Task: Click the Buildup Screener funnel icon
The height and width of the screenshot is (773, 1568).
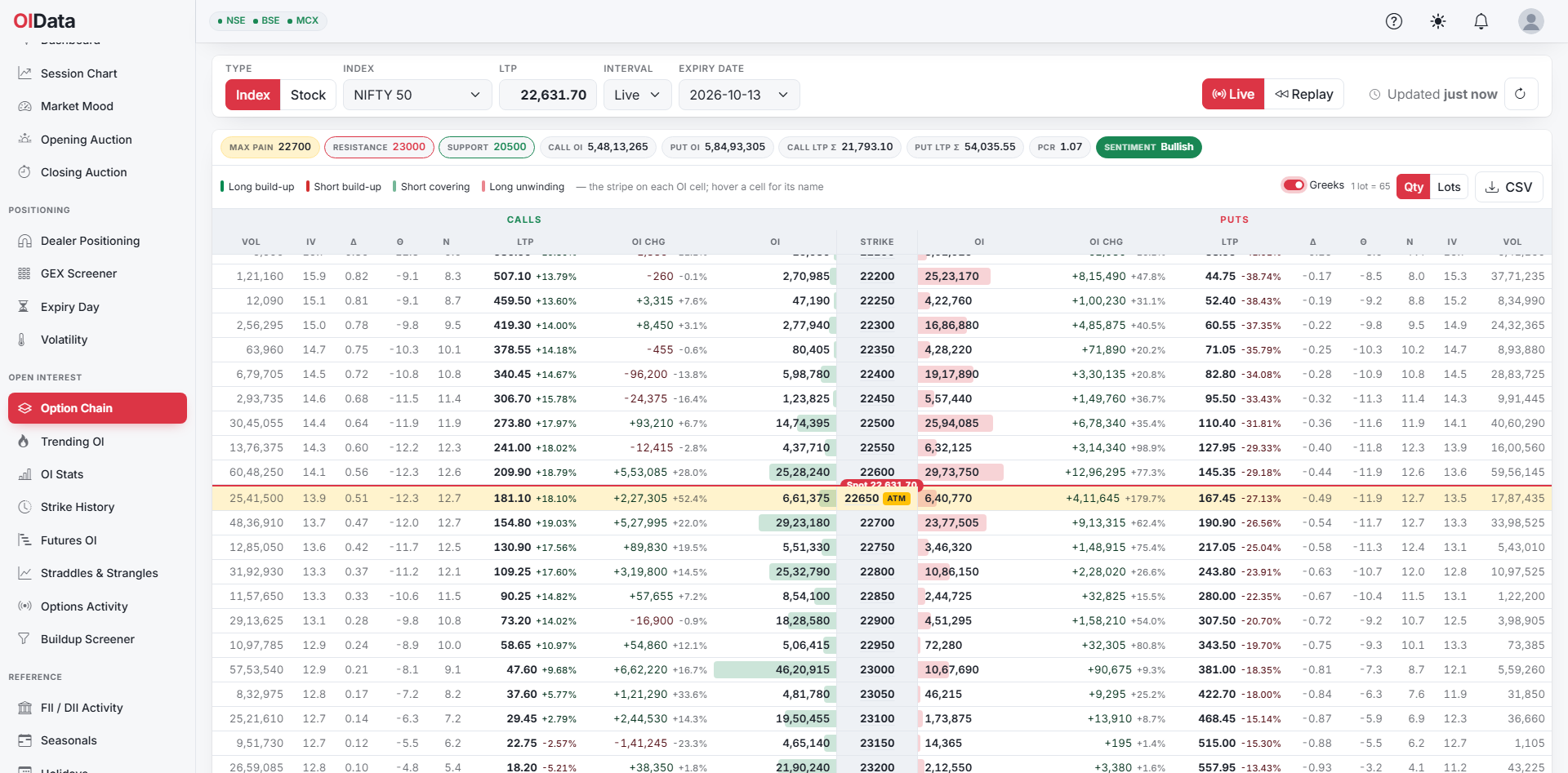Action: click(24, 639)
